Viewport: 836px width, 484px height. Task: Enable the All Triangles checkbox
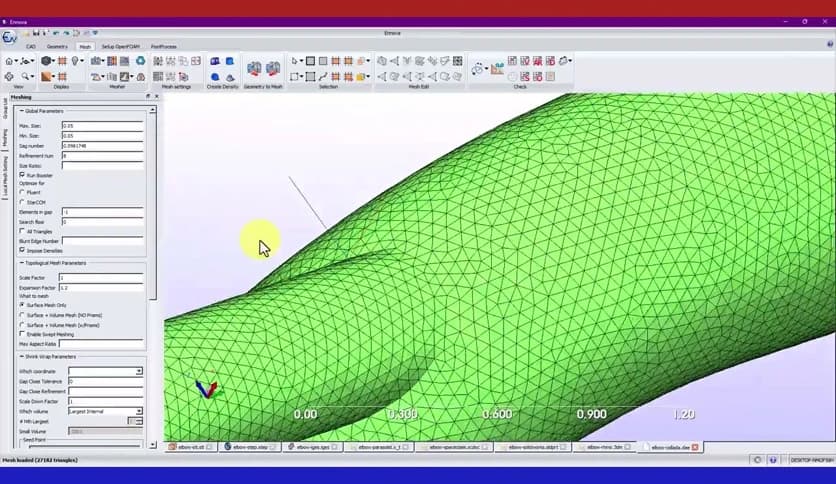coord(22,231)
